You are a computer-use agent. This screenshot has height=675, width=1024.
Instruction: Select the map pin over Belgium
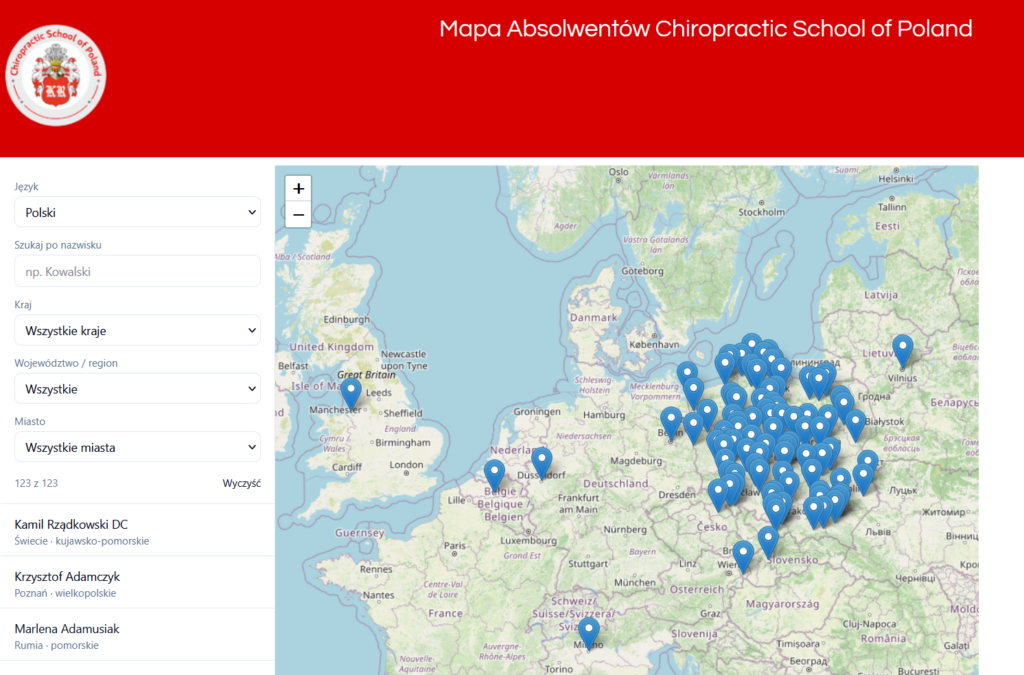(494, 476)
